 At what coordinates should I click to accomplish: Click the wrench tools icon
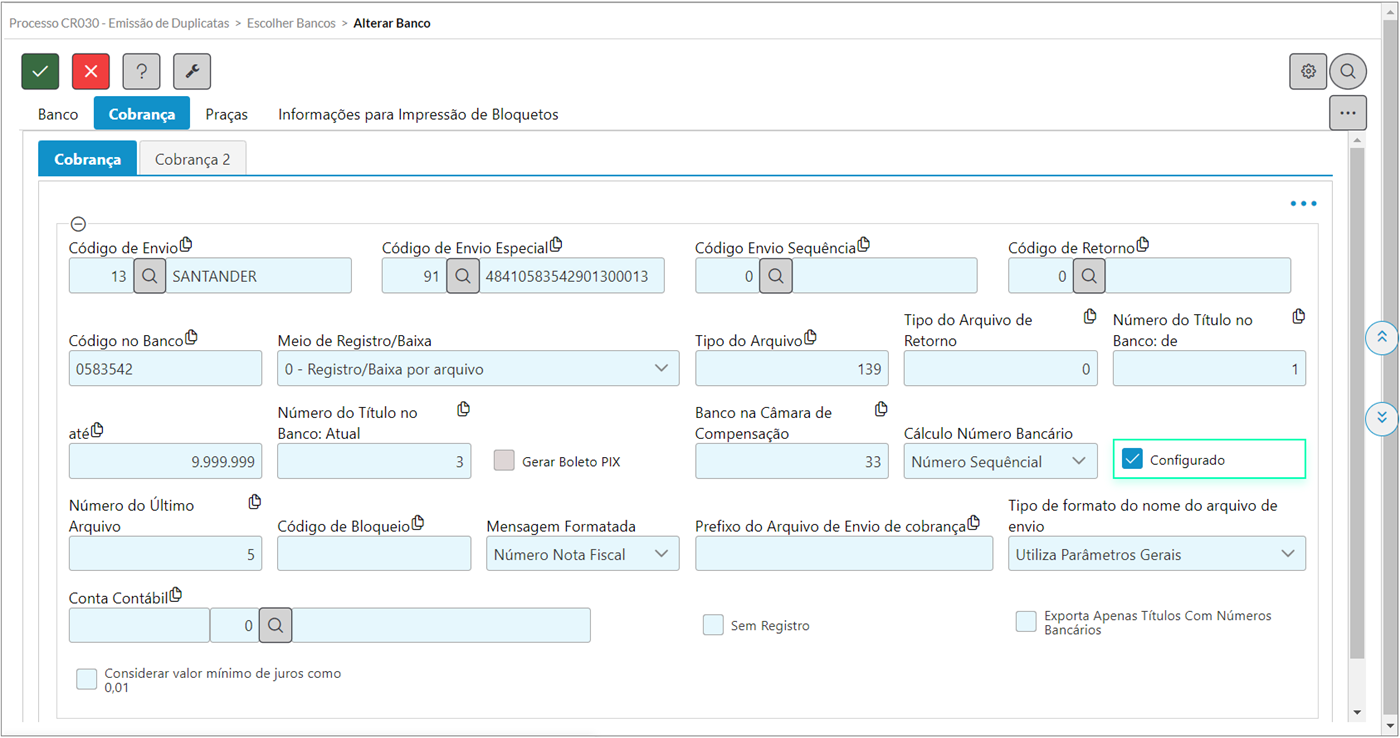point(192,72)
